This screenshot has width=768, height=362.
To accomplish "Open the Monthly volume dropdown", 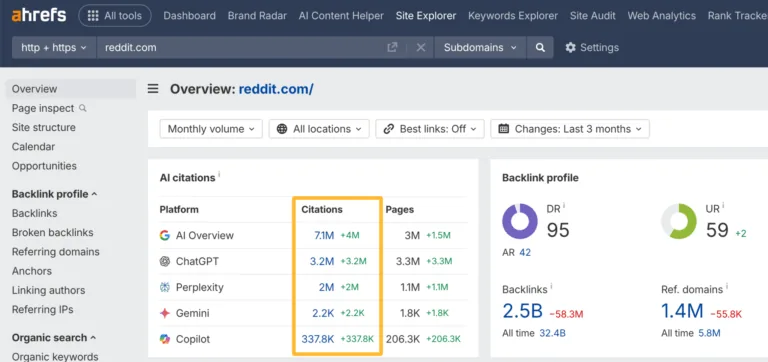I will point(211,129).
